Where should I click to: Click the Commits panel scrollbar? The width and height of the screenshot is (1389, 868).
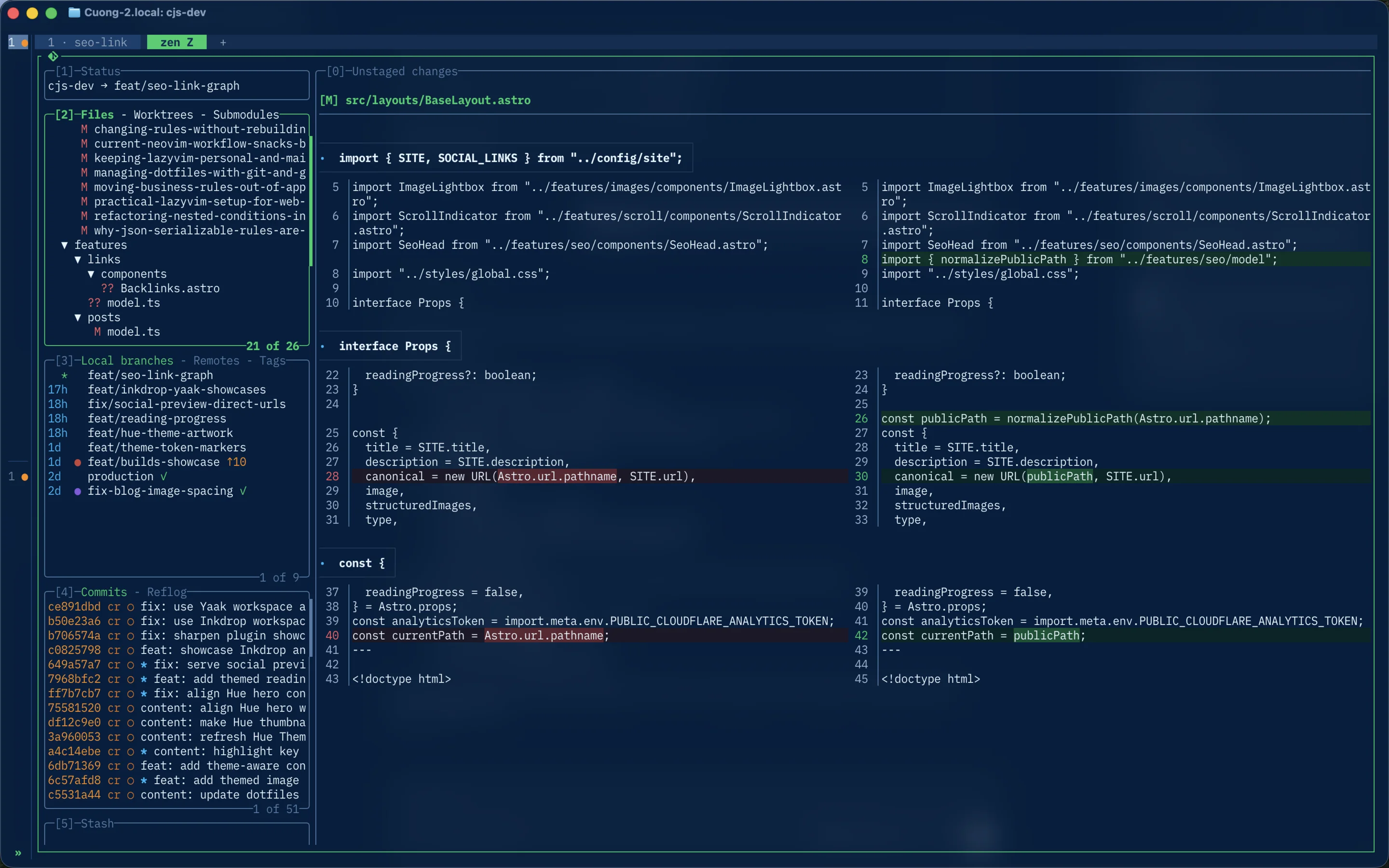tap(311, 628)
